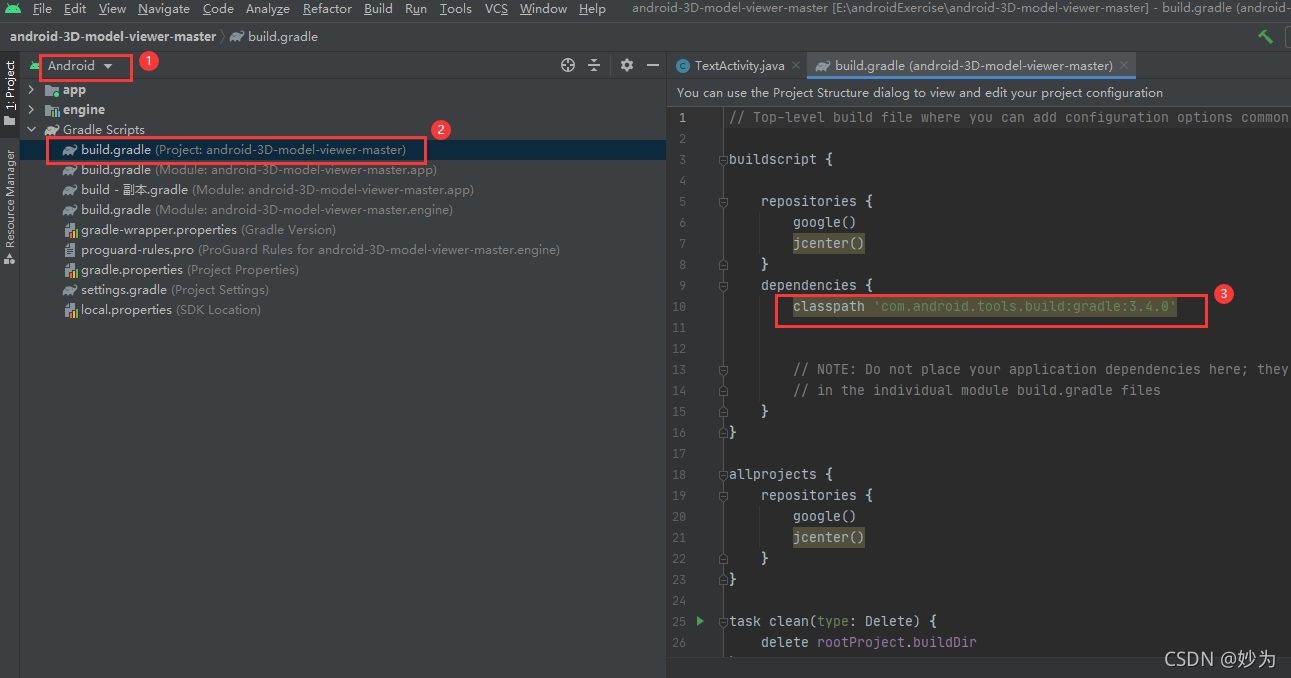Select the 'build - 副本.gradle' file
This screenshot has height=678, width=1291.
[268, 190]
